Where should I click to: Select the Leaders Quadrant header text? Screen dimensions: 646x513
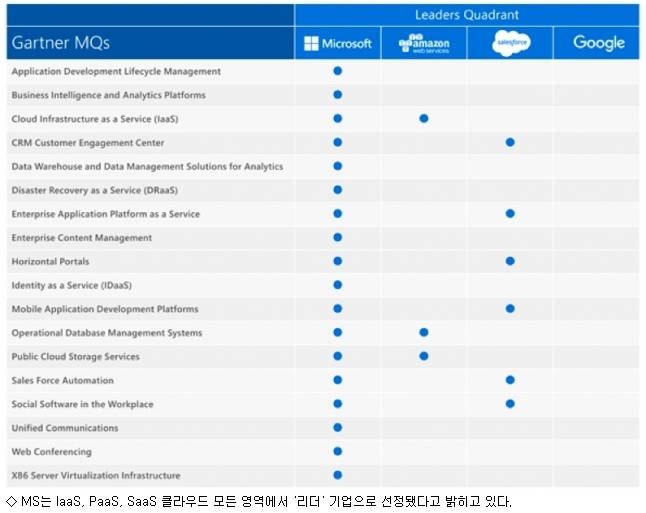coord(467,15)
